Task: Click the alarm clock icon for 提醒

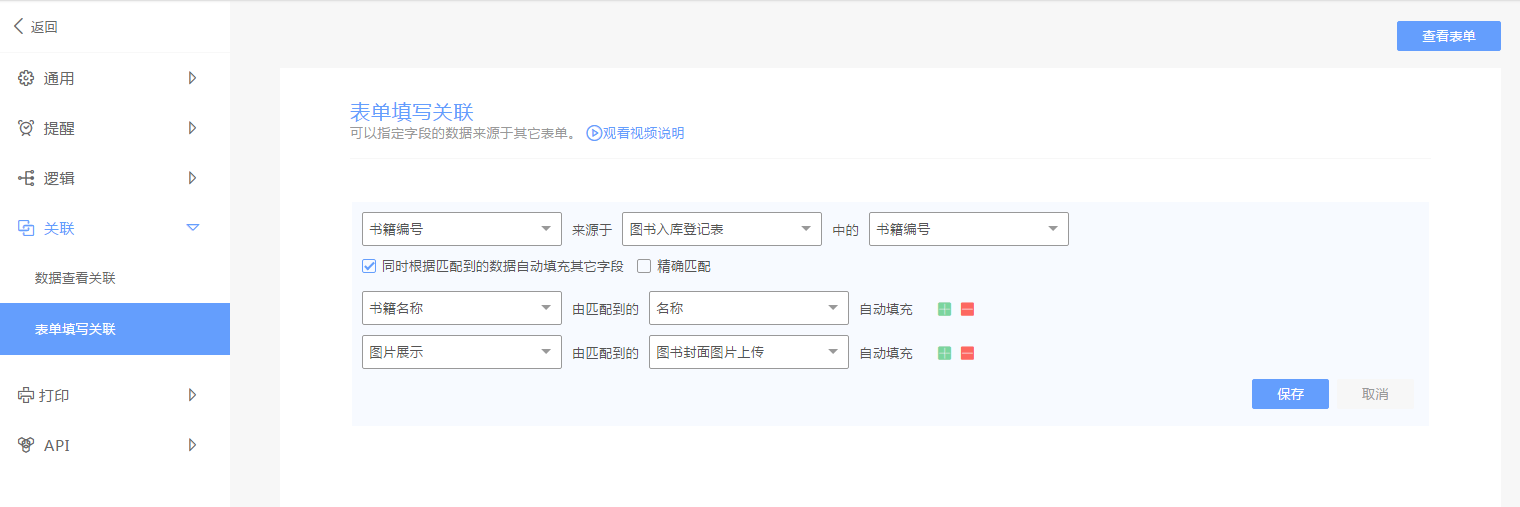Action: pyautogui.click(x=26, y=128)
